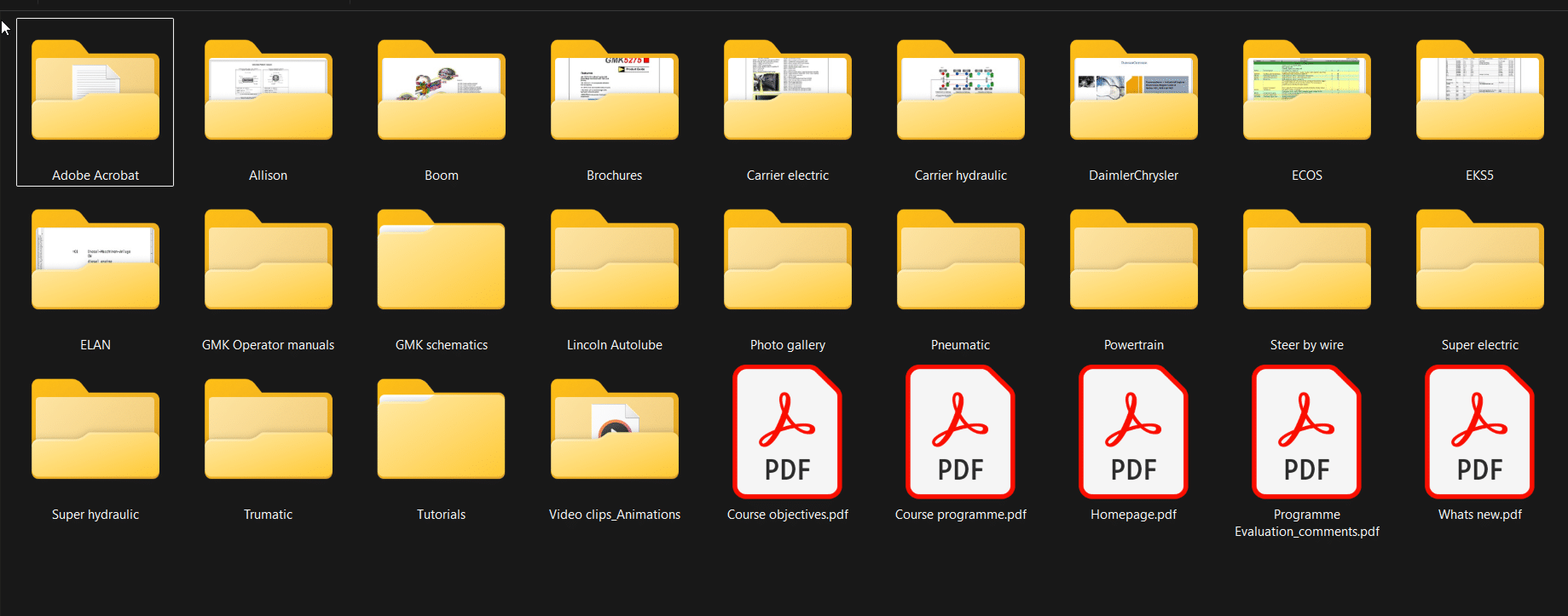This screenshot has height=616, width=1568.
Task: Click the 'Course objectives.pdf' file name
Action: [x=788, y=515]
